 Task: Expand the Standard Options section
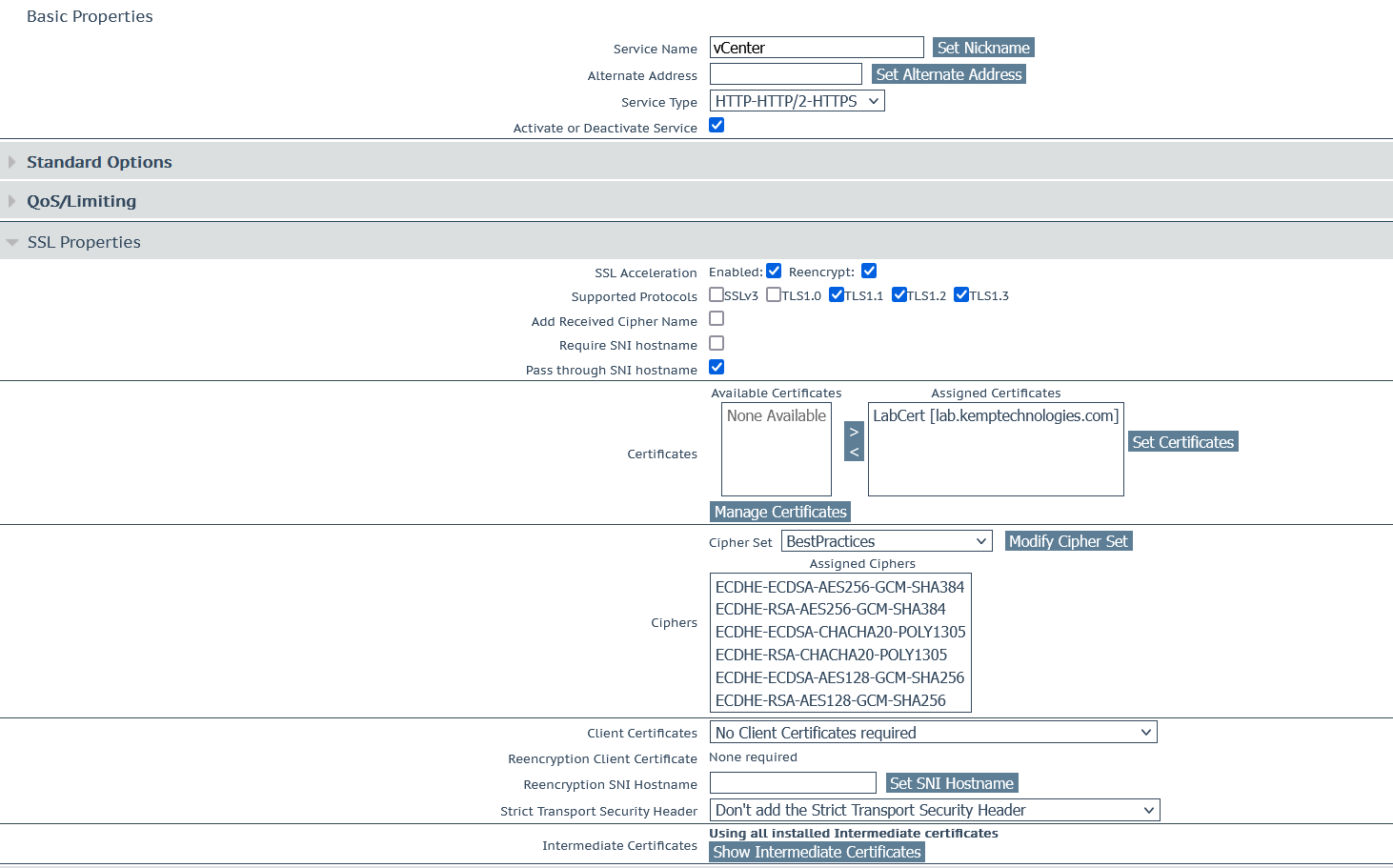(696, 162)
